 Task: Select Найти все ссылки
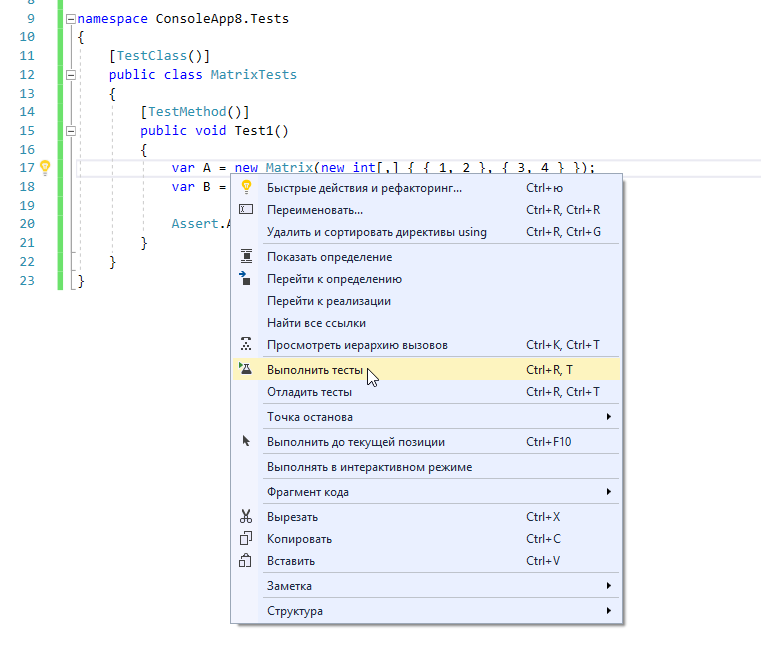(426, 323)
